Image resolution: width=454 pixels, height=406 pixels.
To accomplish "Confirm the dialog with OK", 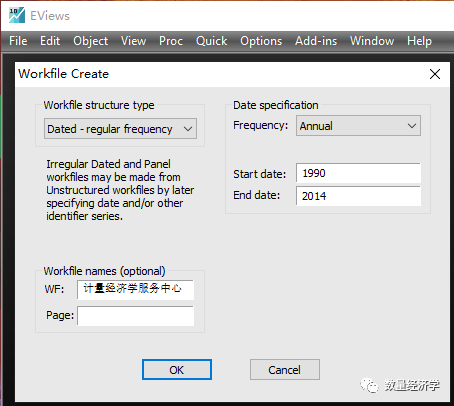I will point(177,370).
